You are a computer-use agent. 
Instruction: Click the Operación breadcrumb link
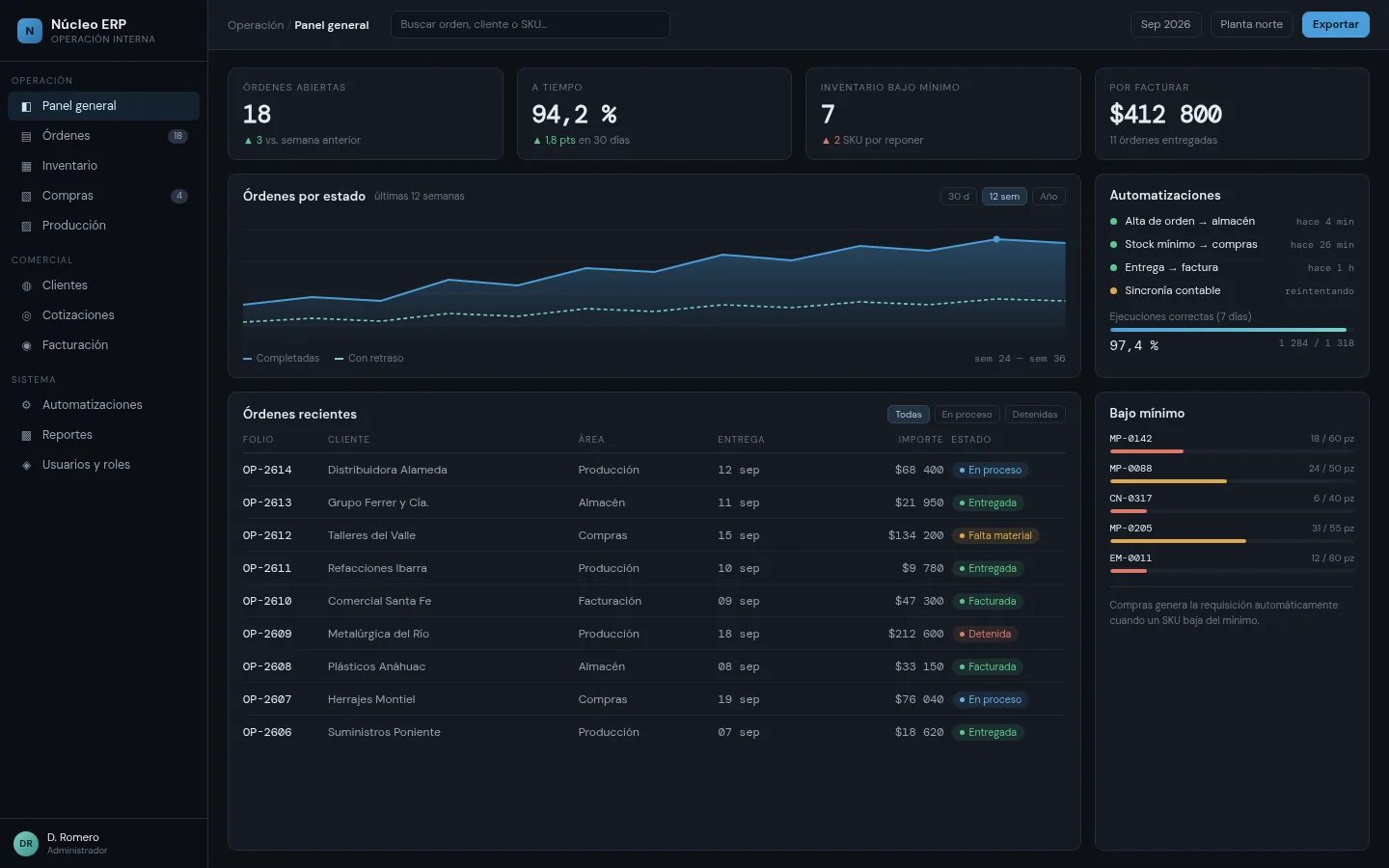click(256, 25)
